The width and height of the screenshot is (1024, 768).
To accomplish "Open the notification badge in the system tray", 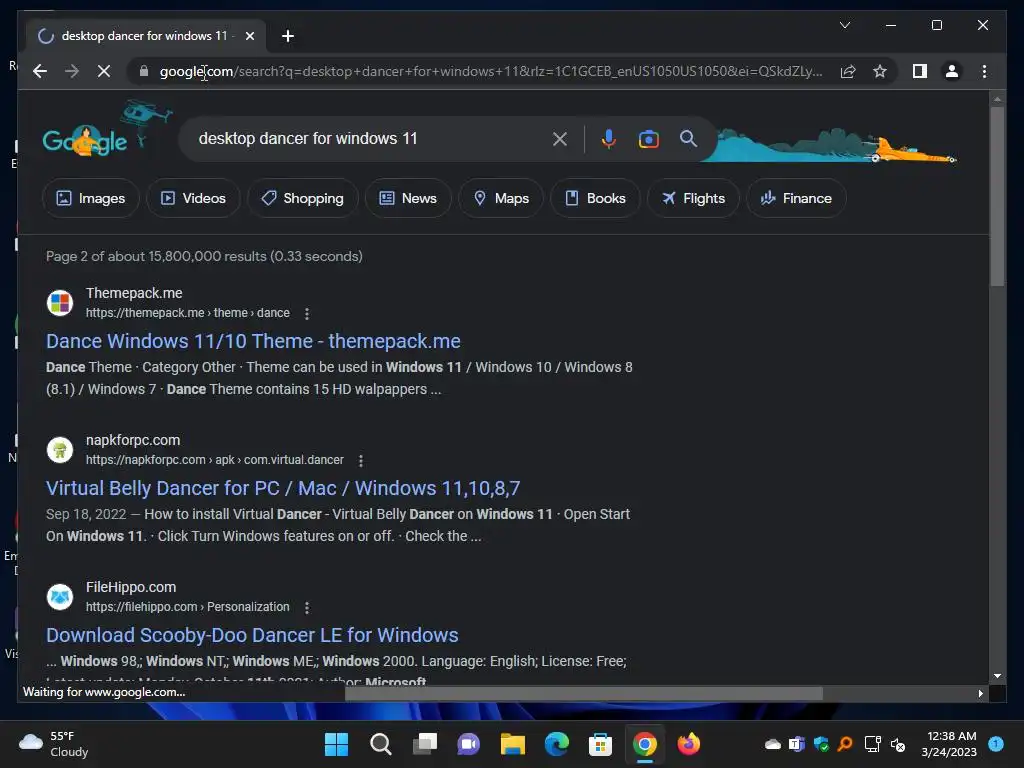I will (996, 744).
